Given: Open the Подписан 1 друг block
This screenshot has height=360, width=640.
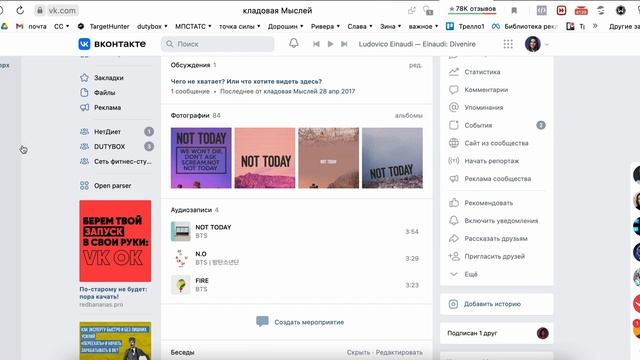Looking at the screenshot, I should (x=497, y=333).
